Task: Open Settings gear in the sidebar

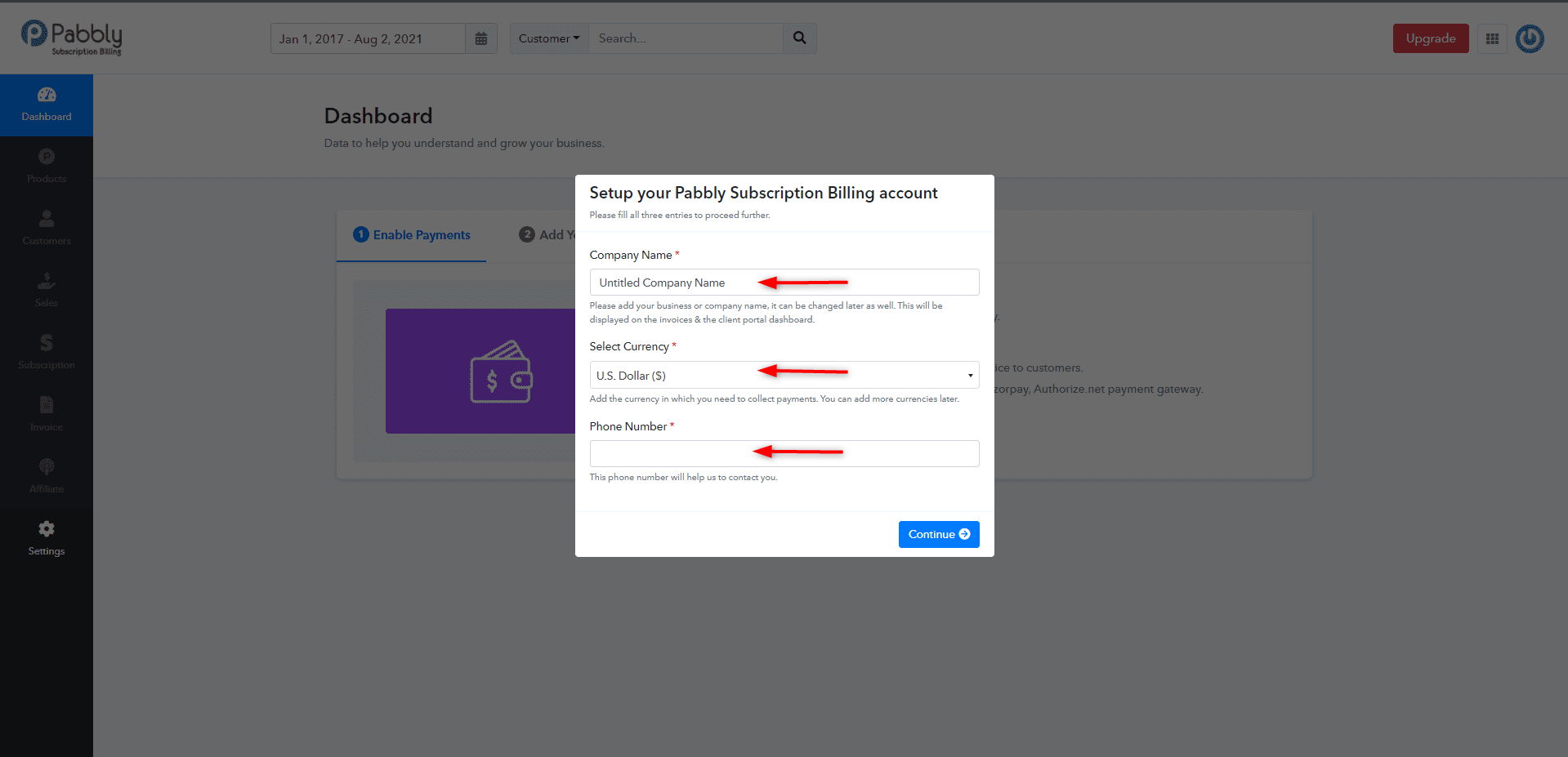Action: click(47, 540)
